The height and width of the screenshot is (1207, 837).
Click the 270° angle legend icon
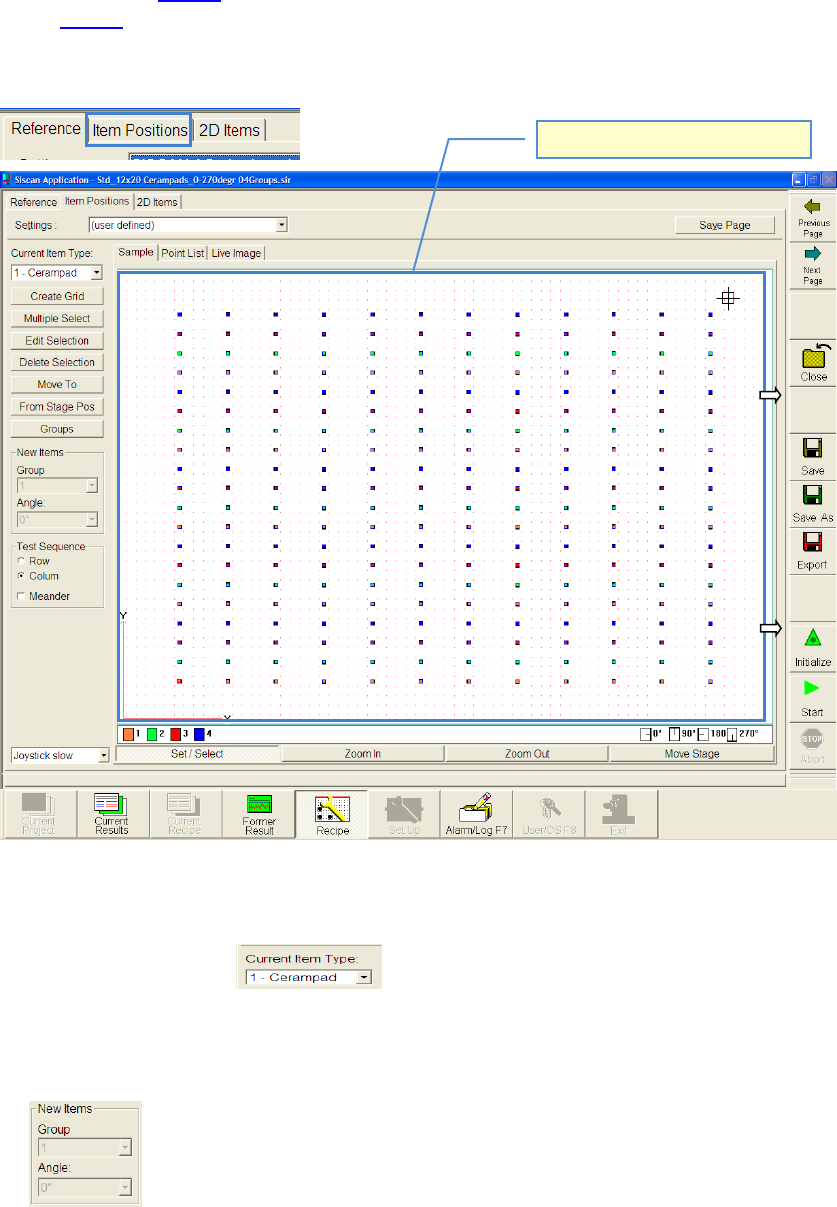[733, 733]
